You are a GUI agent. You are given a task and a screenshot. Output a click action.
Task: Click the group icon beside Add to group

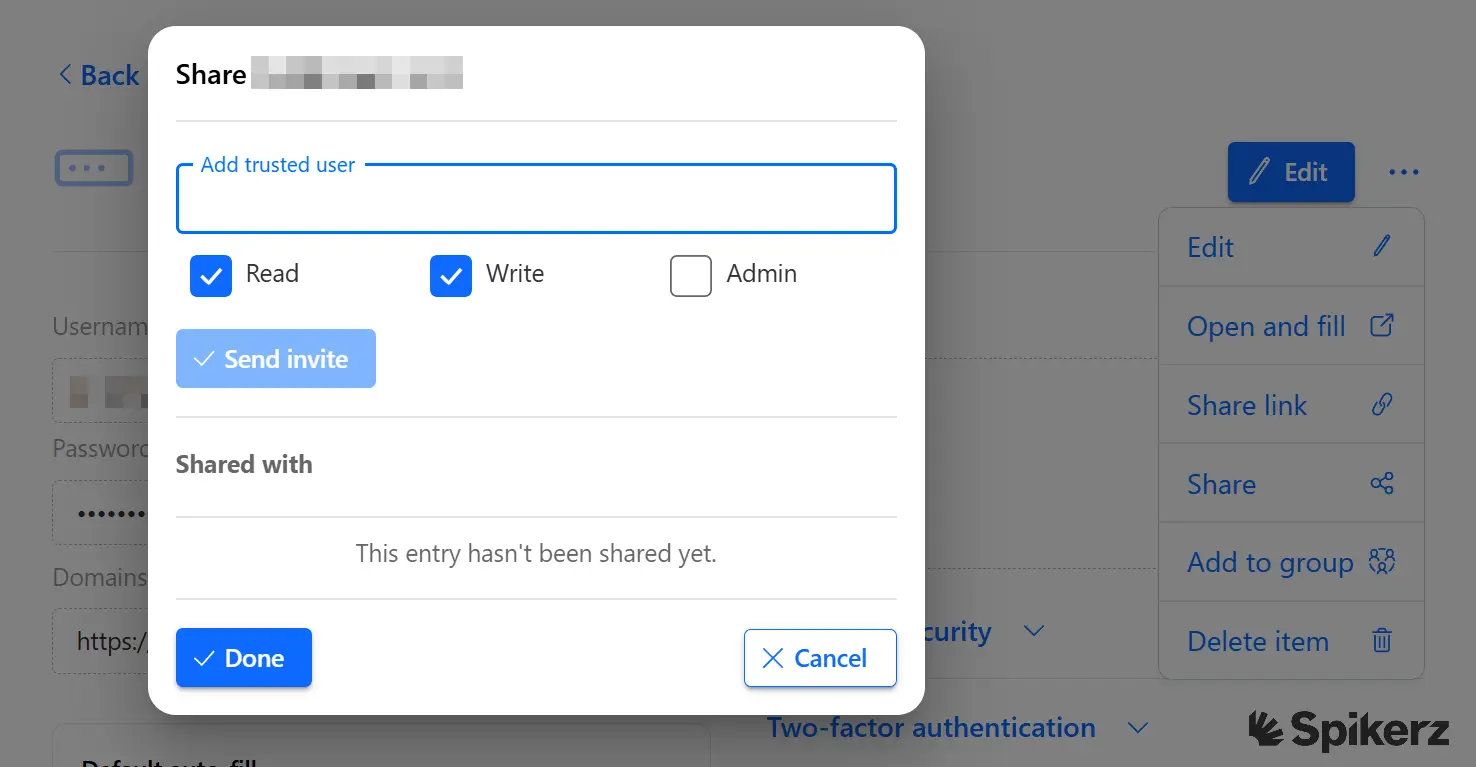pyautogui.click(x=1382, y=562)
